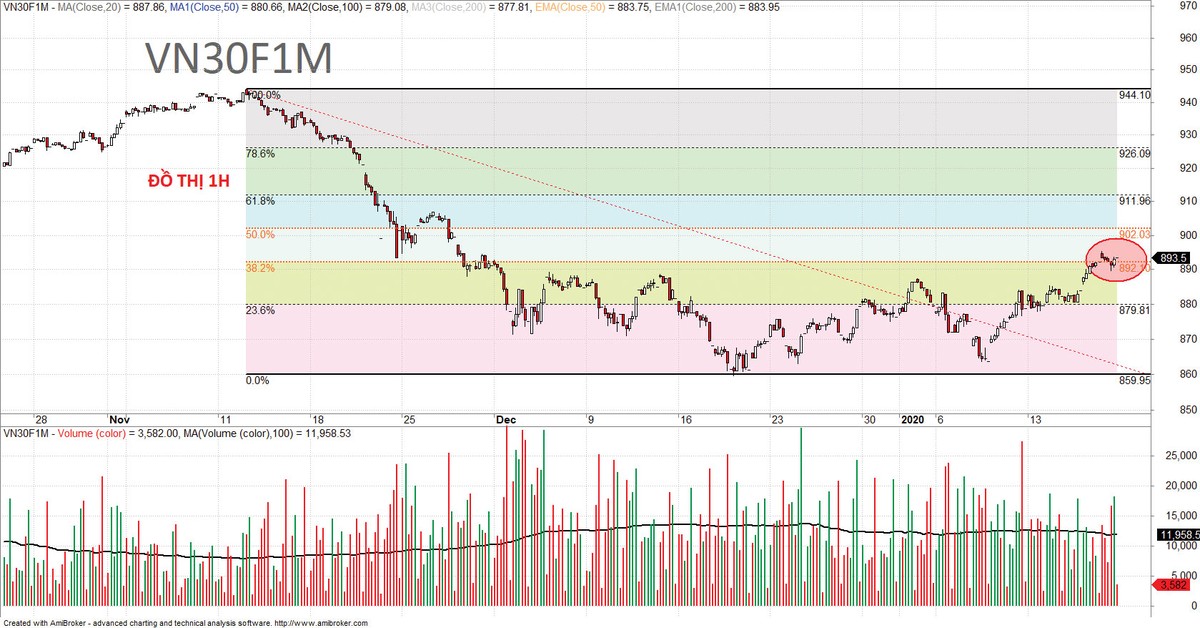The image size is (1200, 628).
Task: Select the Nov marker on date axis
Action: coord(118,420)
